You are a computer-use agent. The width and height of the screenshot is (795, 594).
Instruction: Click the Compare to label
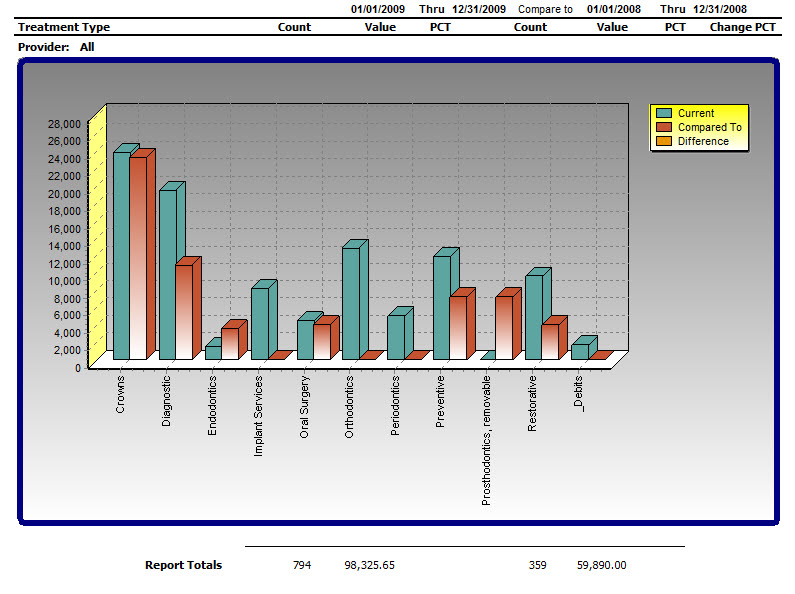pos(545,9)
